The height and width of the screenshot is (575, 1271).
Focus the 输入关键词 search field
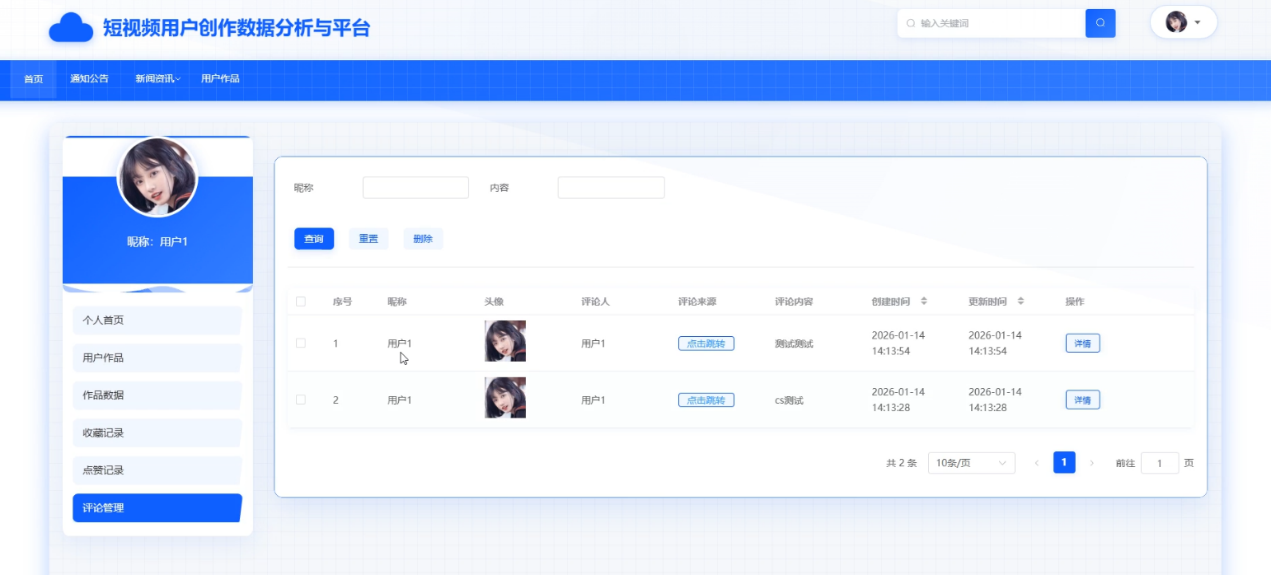[991, 23]
